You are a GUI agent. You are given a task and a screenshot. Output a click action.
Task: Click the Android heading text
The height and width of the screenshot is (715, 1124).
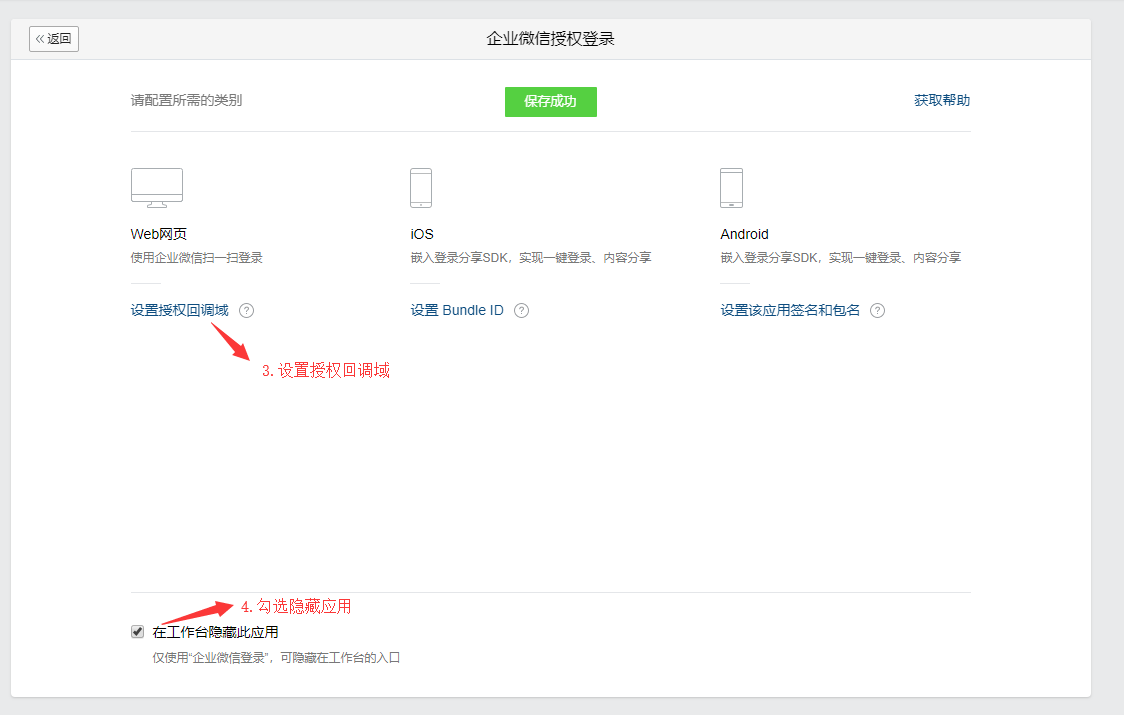tap(744, 234)
